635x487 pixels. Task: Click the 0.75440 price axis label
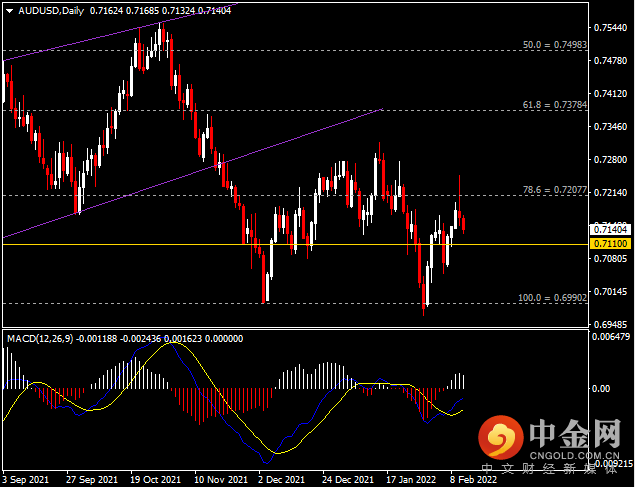point(610,28)
